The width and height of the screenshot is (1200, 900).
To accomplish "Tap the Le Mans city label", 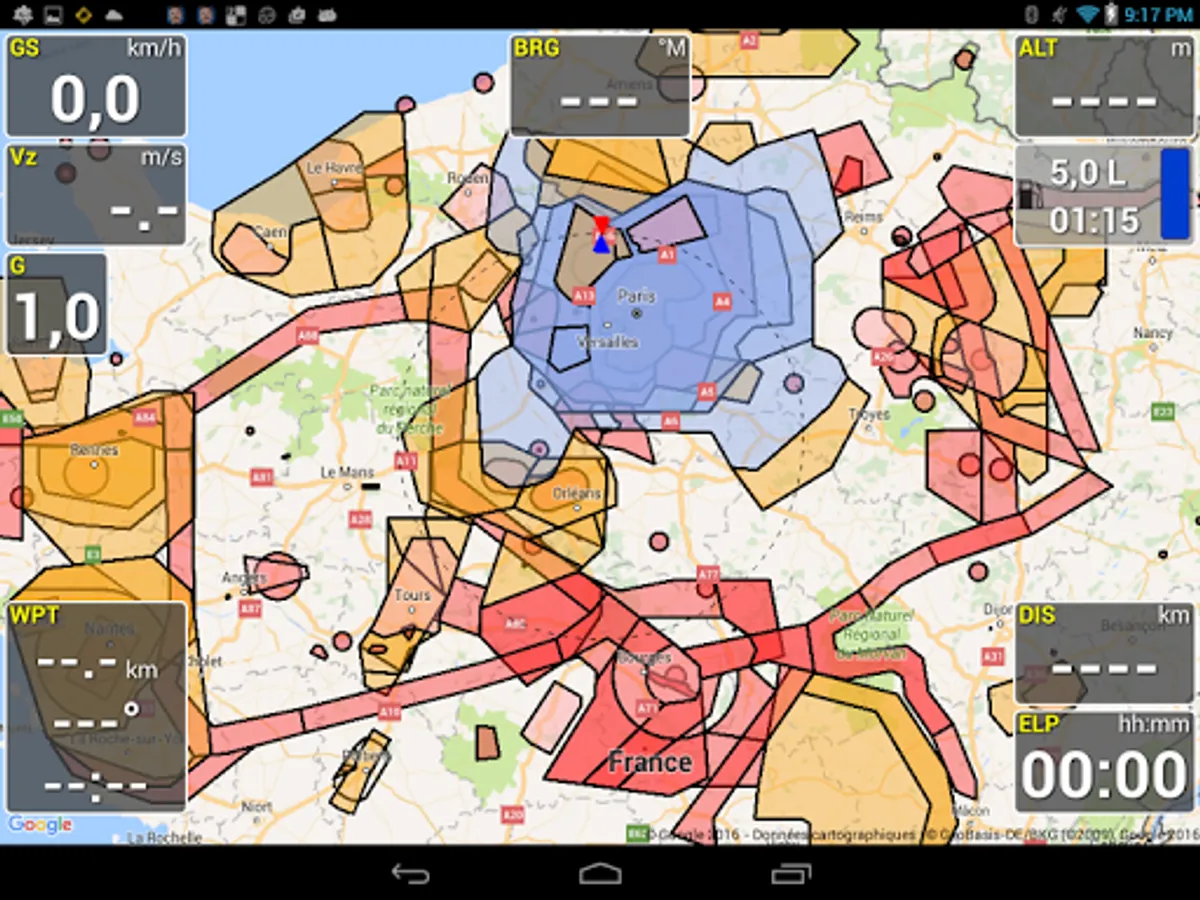I will click(x=347, y=472).
